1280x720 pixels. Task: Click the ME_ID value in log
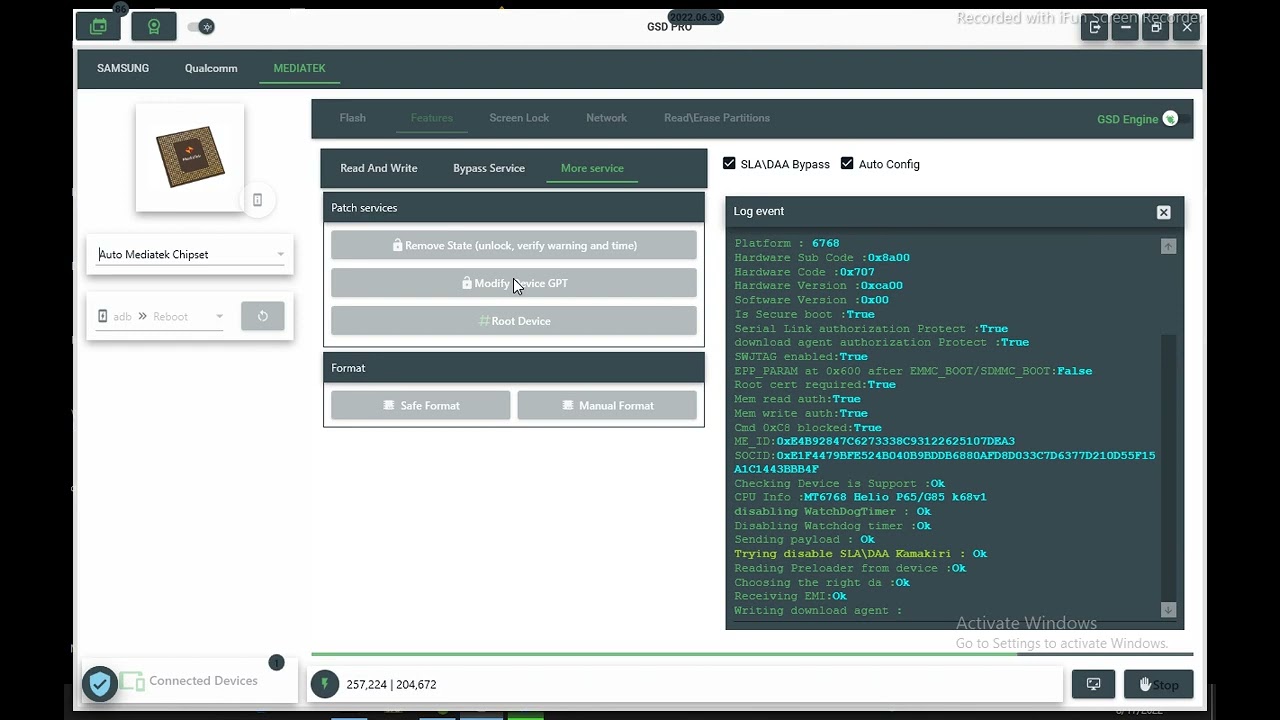point(895,441)
